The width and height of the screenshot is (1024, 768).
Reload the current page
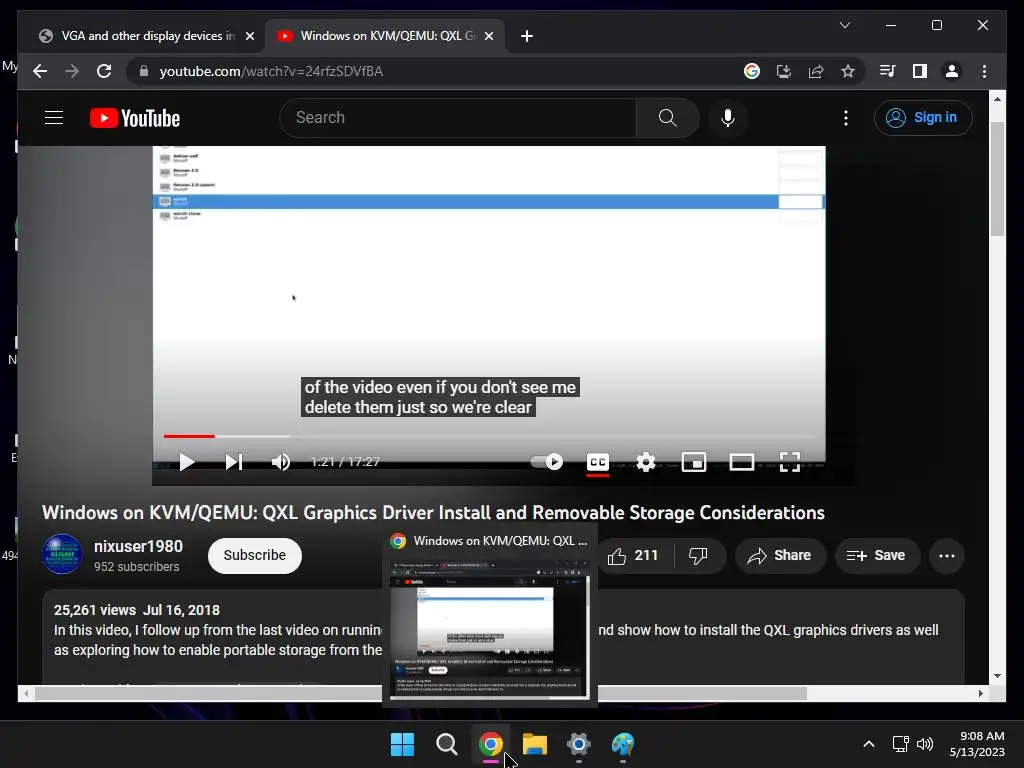coord(104,71)
